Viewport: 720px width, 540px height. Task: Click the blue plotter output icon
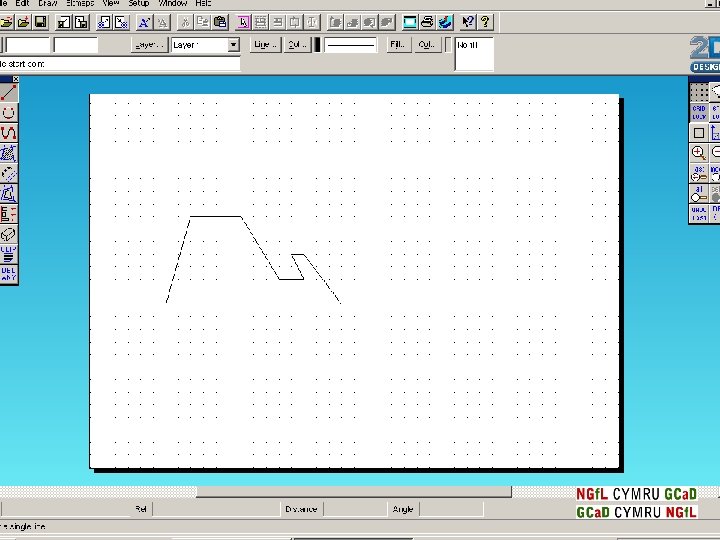coord(445,22)
